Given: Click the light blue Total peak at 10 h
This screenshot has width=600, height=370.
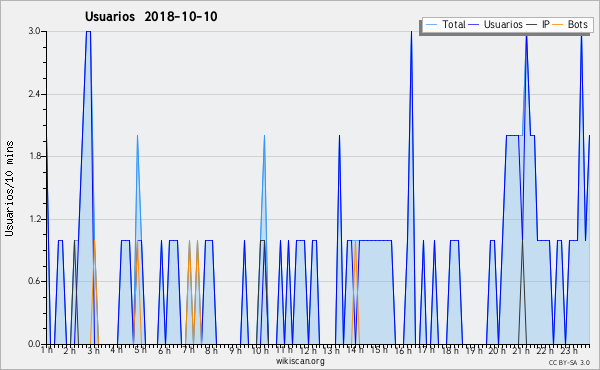Looking at the screenshot, I should click(264, 137).
